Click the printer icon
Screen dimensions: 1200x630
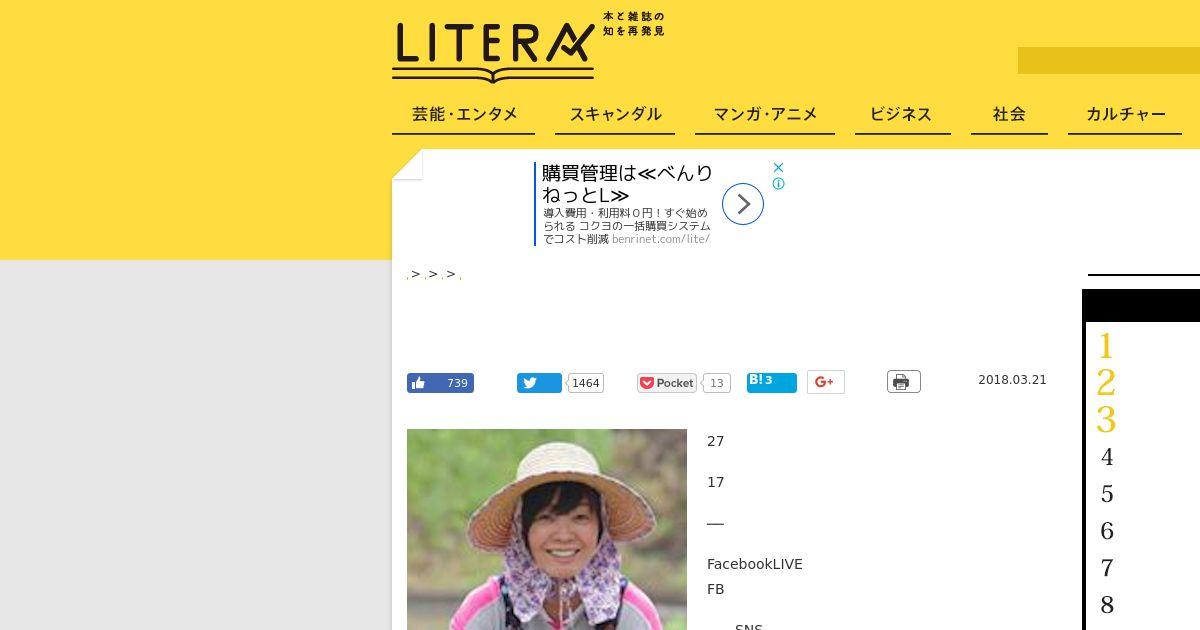click(x=903, y=382)
